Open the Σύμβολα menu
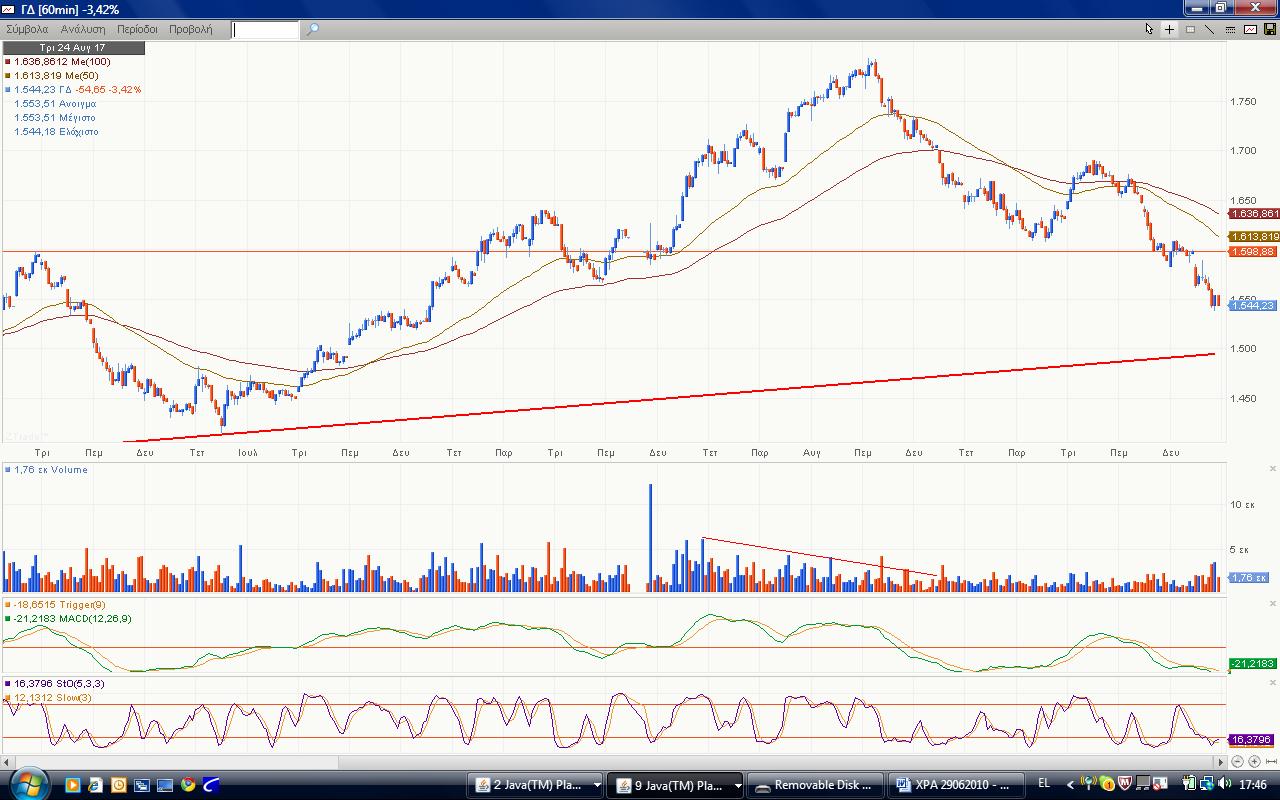The image size is (1280, 800). click(27, 29)
